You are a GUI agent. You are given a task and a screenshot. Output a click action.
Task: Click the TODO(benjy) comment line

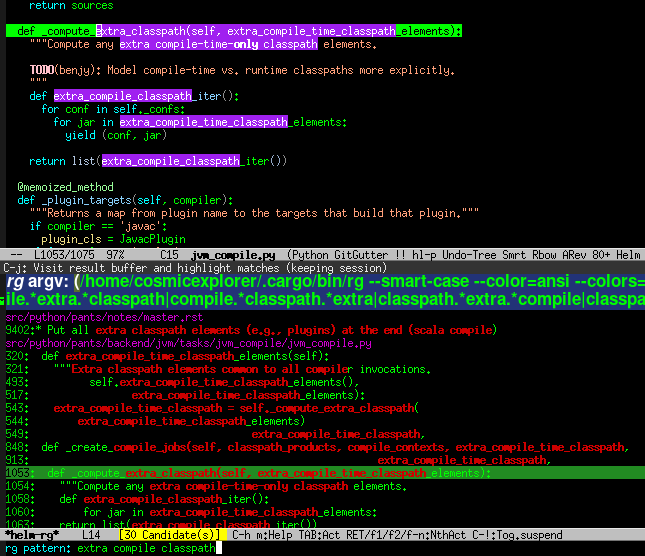(x=242, y=70)
